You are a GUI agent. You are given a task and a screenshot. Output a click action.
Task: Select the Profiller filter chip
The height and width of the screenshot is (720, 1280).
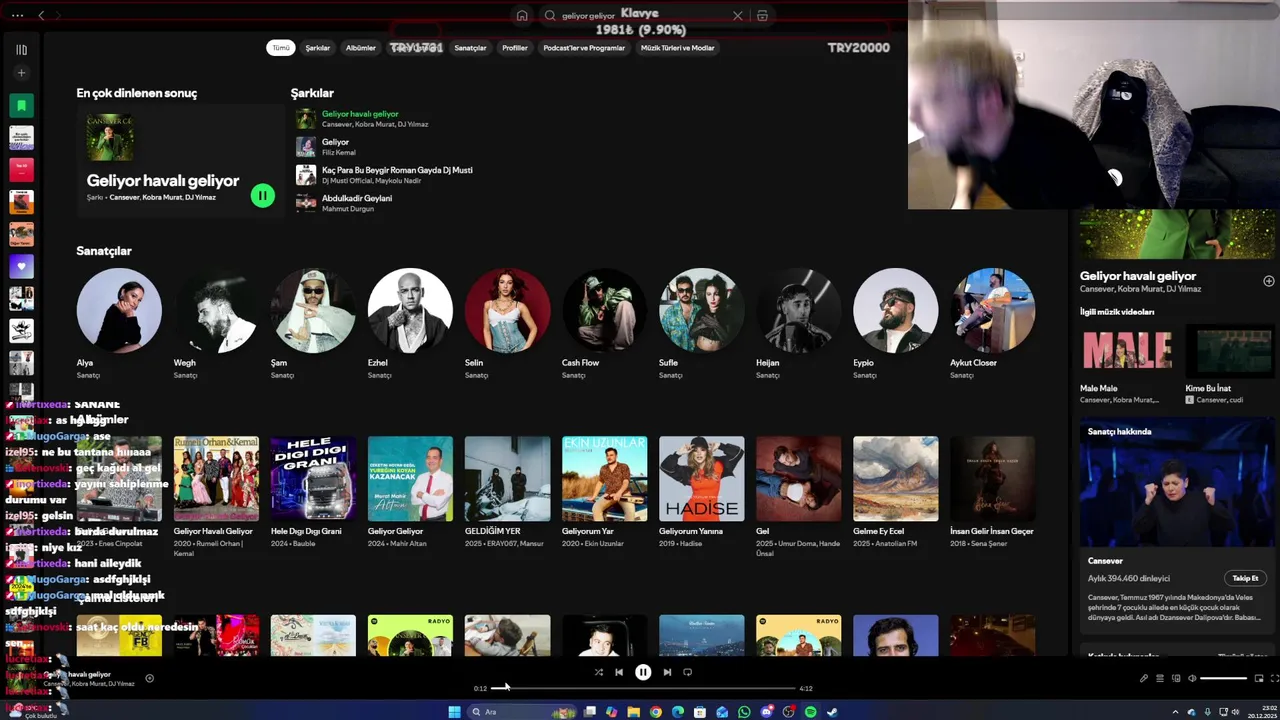[515, 48]
